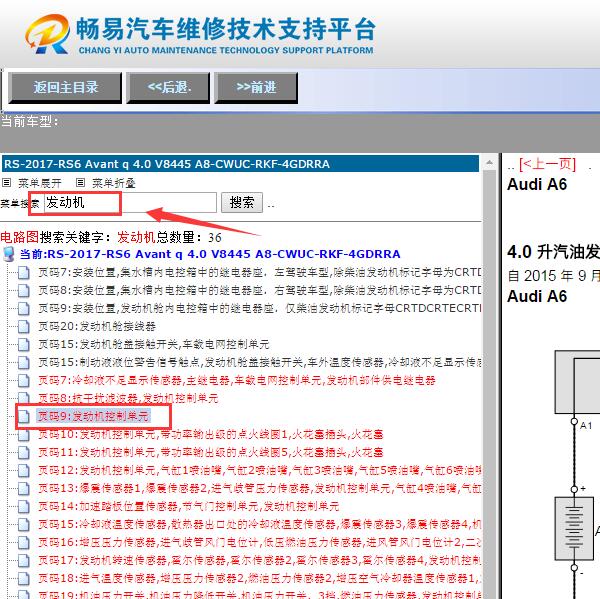Click the 自 2015 年 9 月 date text
The height and width of the screenshot is (599, 600).
coord(553,276)
